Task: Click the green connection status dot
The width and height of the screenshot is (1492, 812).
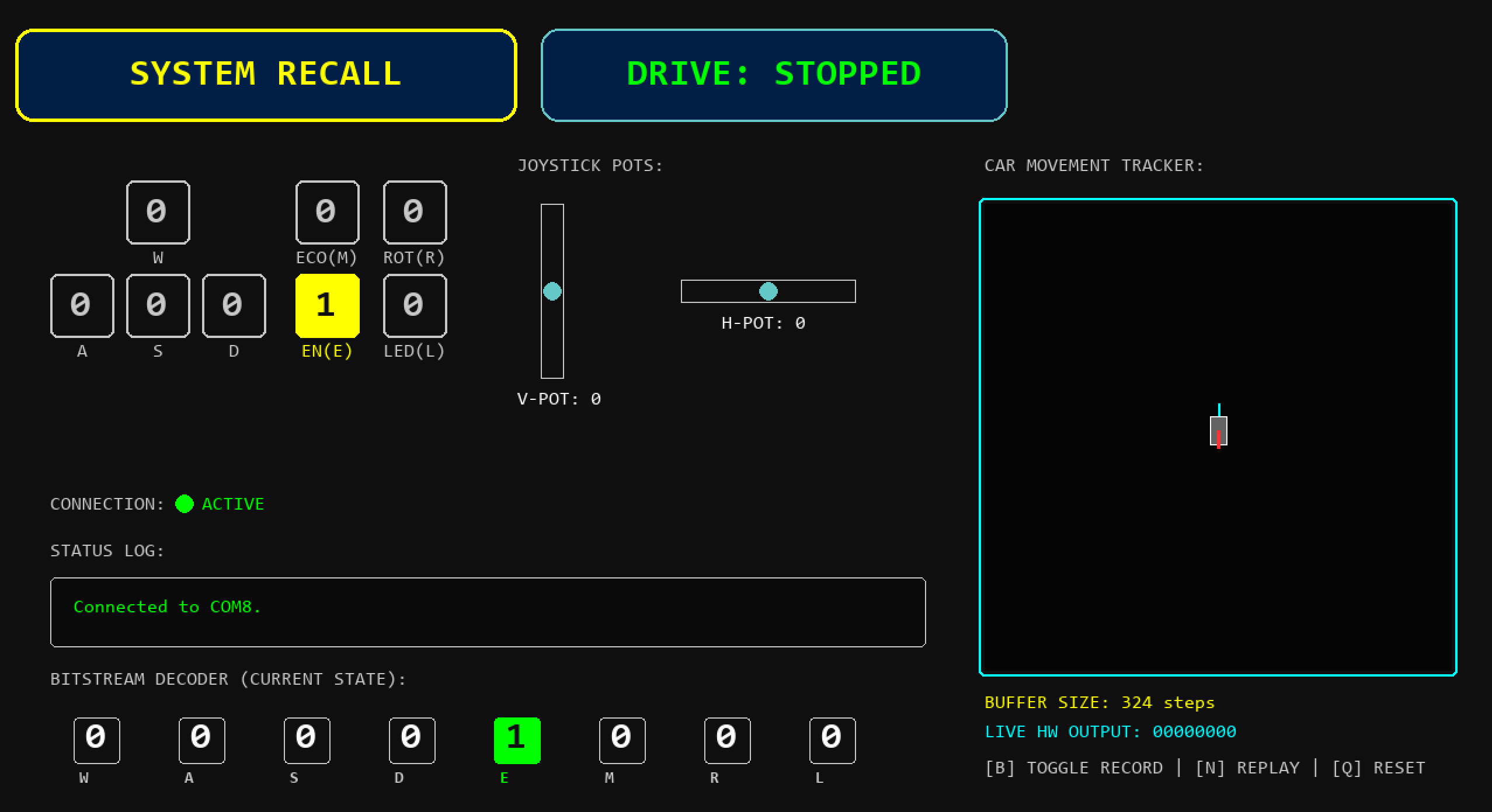Action: 185,504
